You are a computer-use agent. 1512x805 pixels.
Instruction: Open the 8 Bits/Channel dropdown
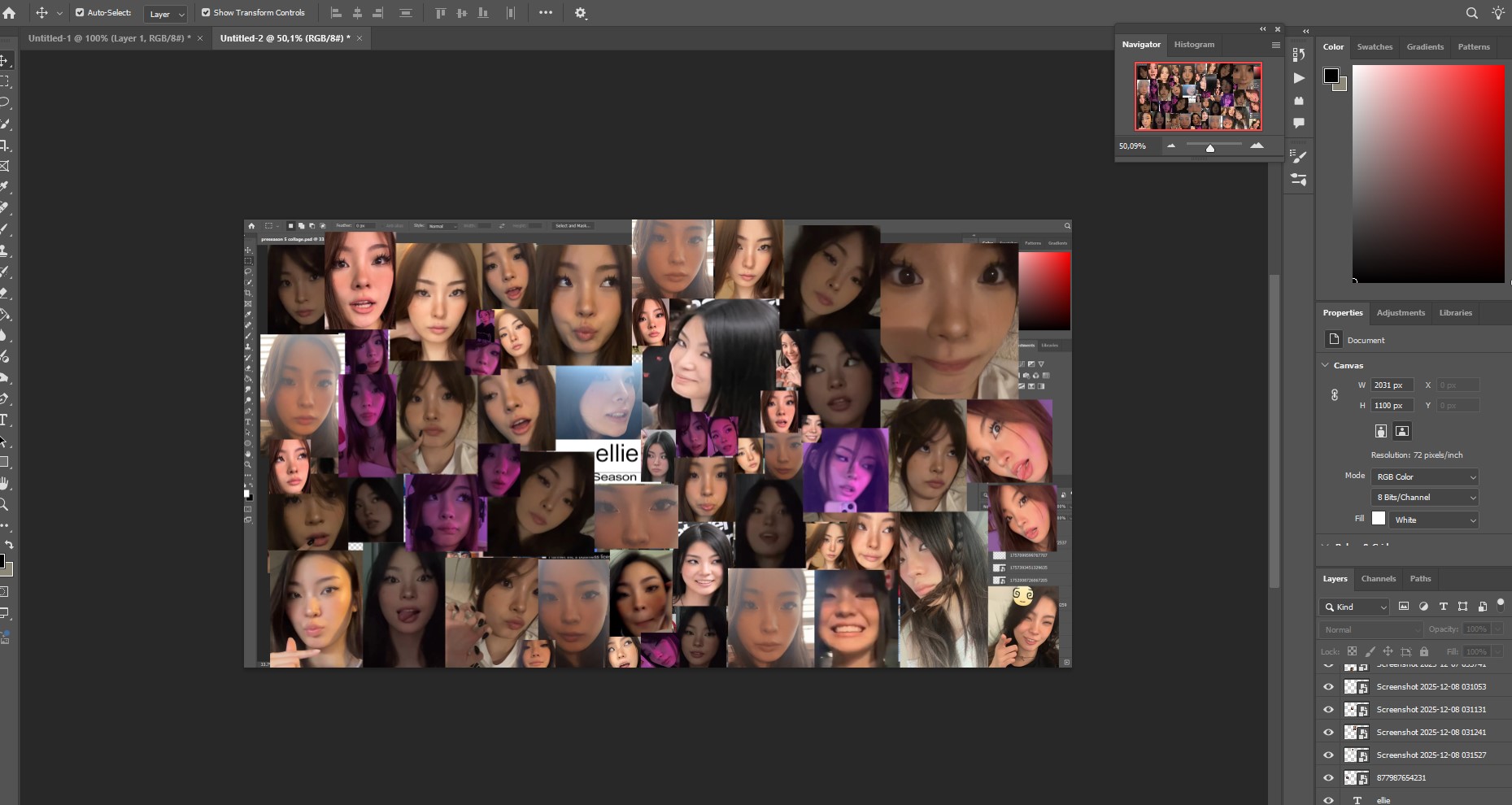1425,497
